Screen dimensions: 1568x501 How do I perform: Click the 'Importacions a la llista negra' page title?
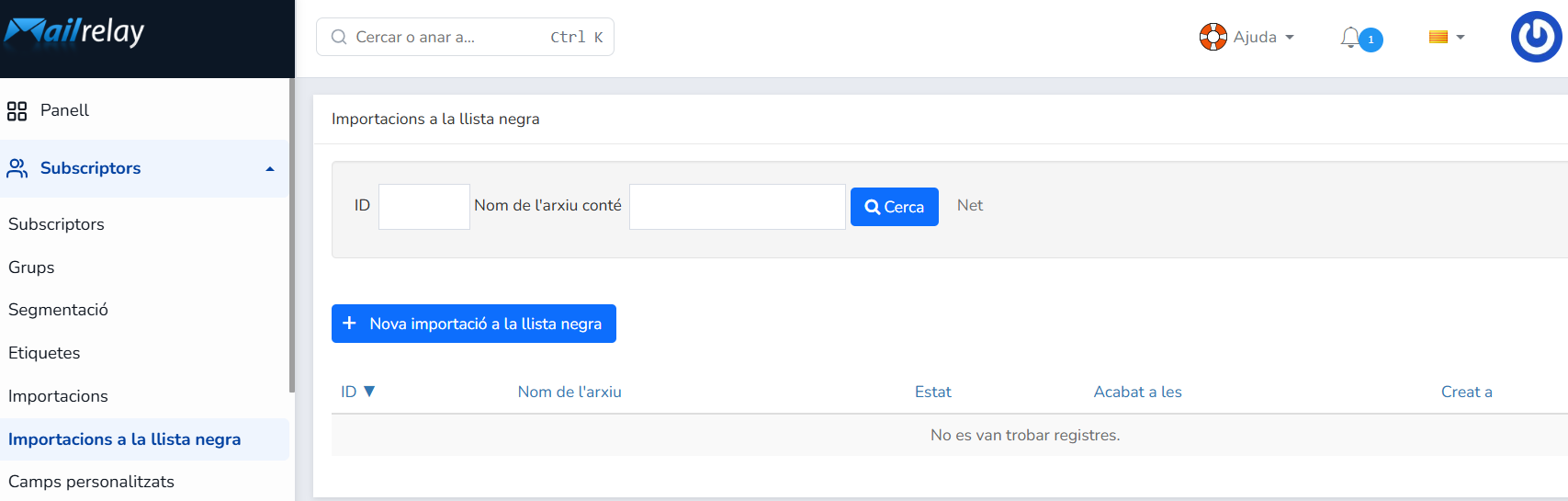[x=435, y=120]
